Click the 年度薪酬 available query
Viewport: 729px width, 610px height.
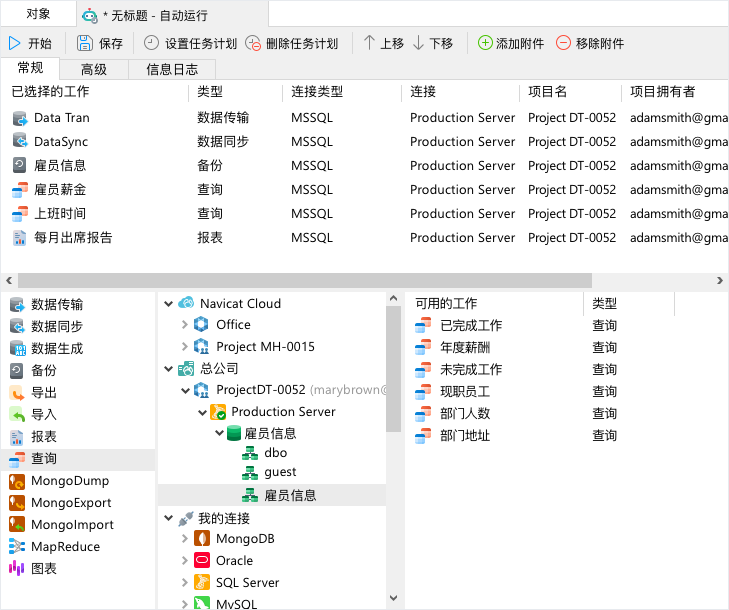coord(470,348)
